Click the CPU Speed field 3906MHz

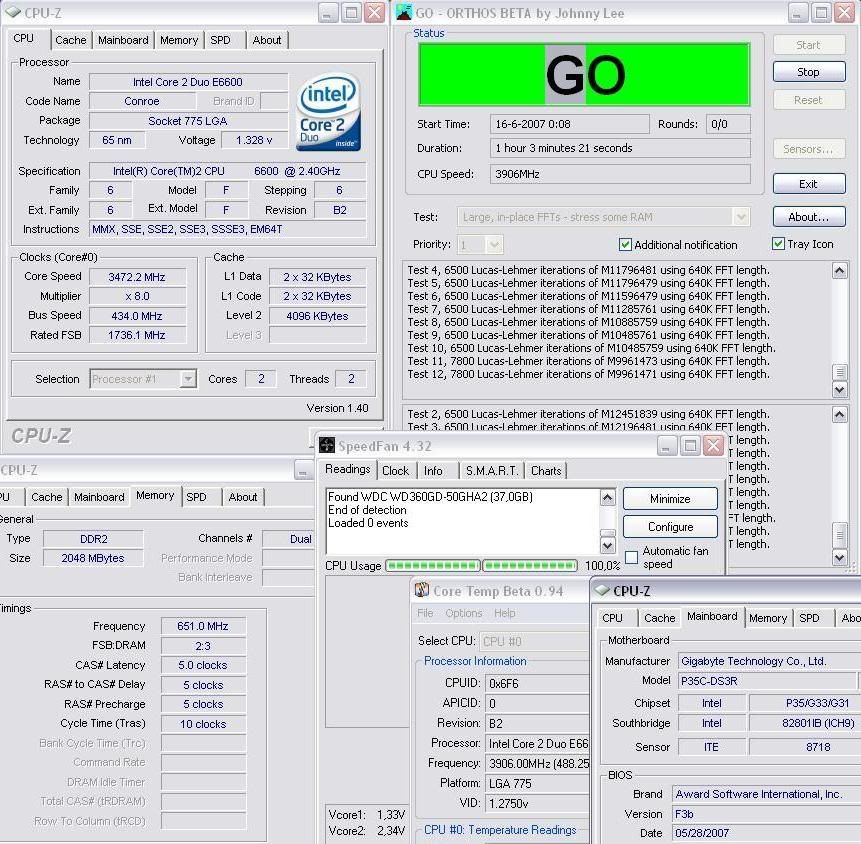click(x=620, y=174)
